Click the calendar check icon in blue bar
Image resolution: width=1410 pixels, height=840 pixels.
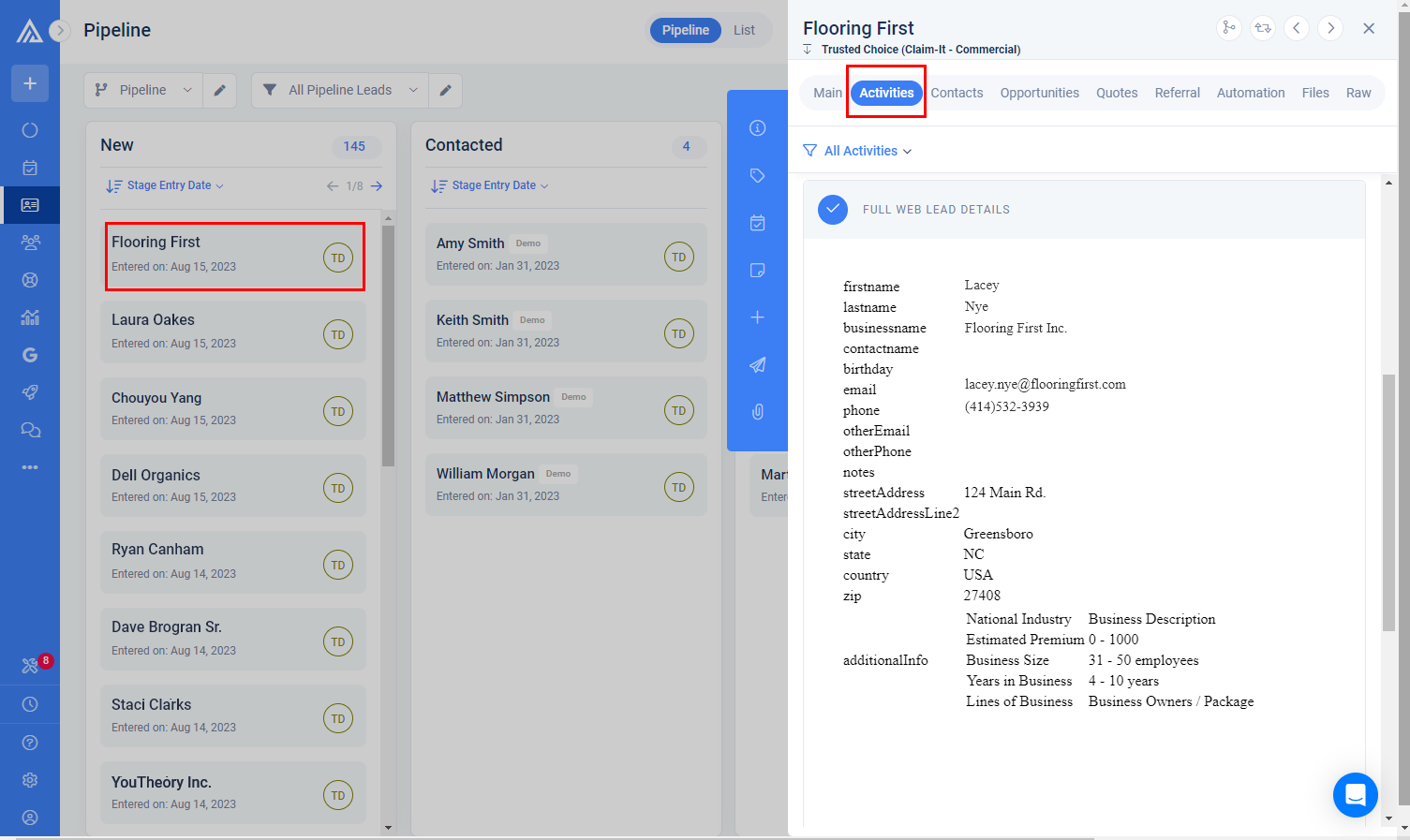click(758, 223)
